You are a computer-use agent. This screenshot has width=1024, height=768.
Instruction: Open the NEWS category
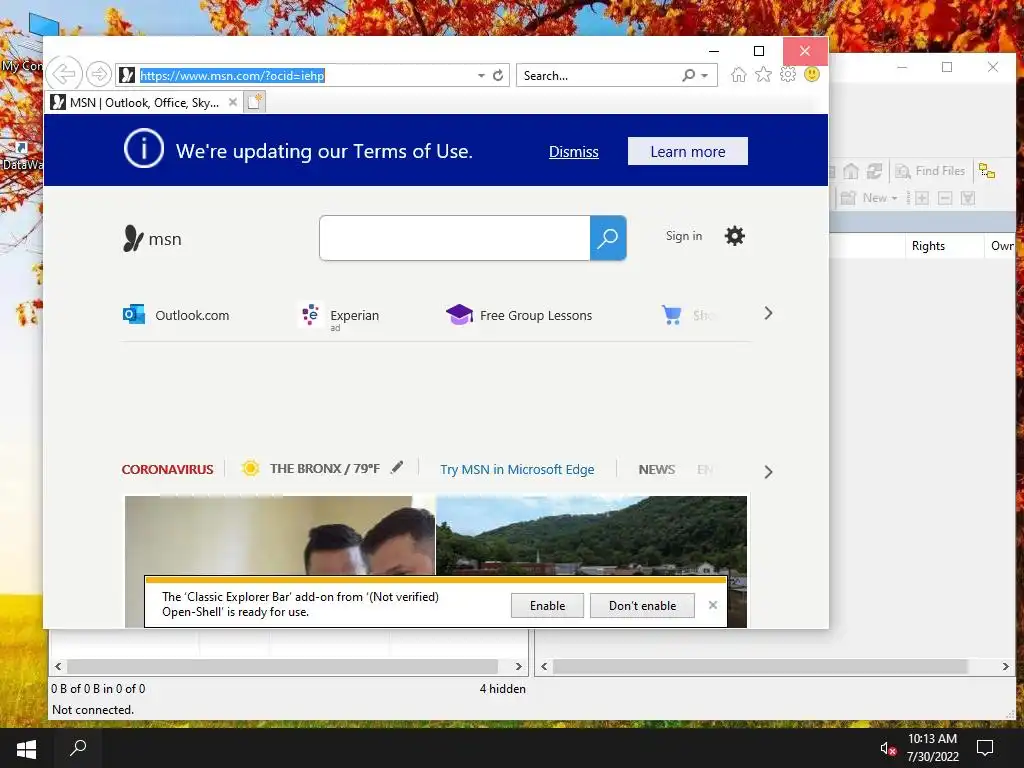point(656,469)
